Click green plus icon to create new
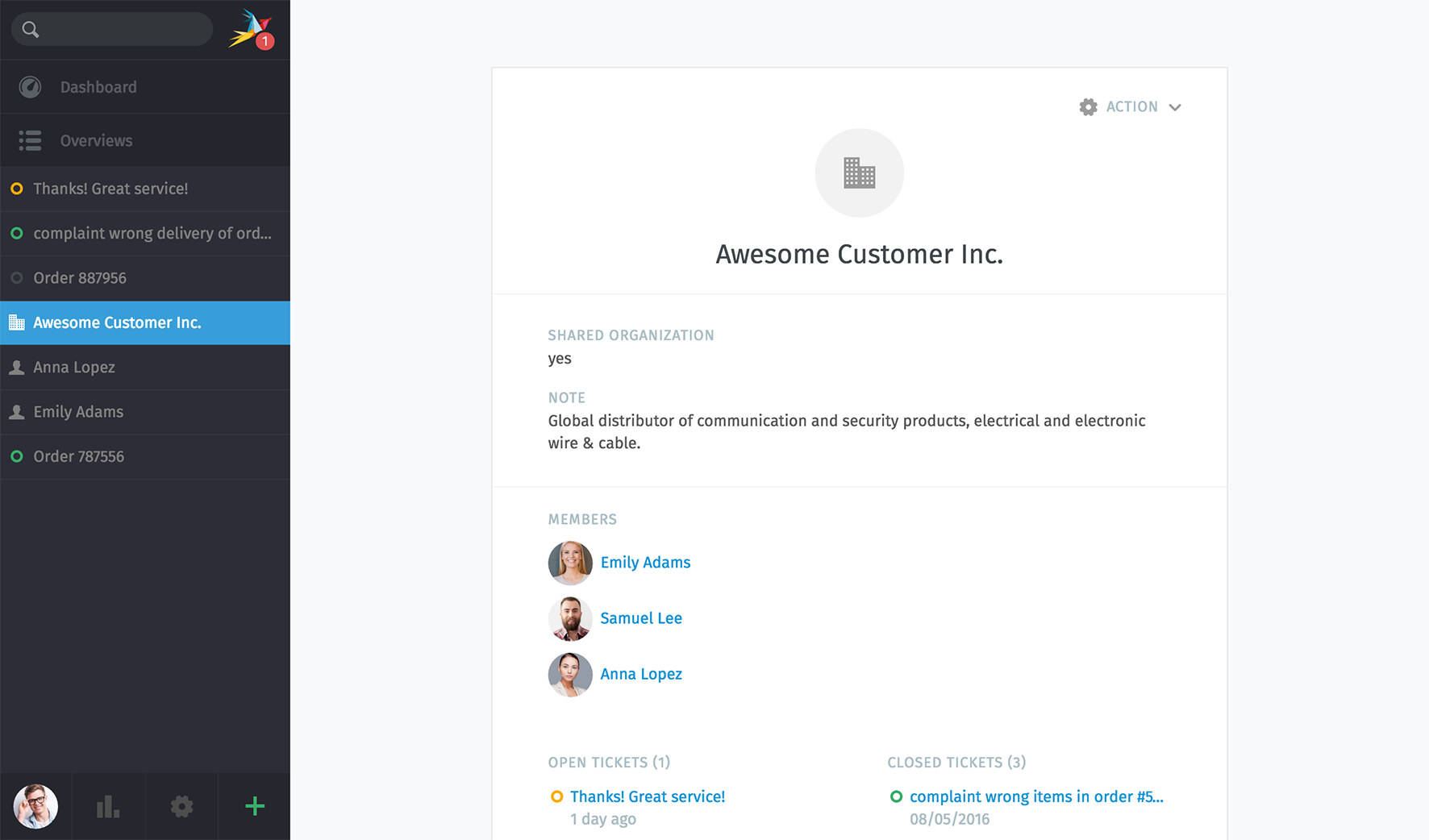 coord(255,806)
